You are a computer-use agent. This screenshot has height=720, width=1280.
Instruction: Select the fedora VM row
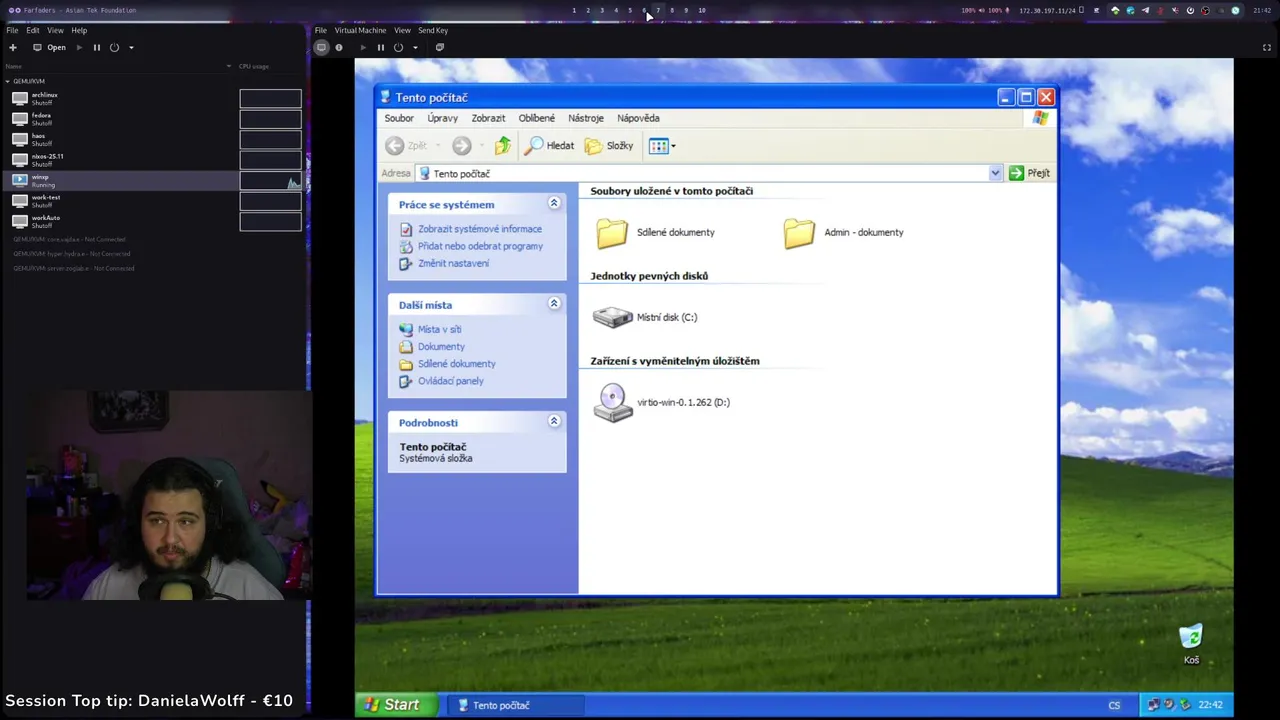click(x=120, y=119)
